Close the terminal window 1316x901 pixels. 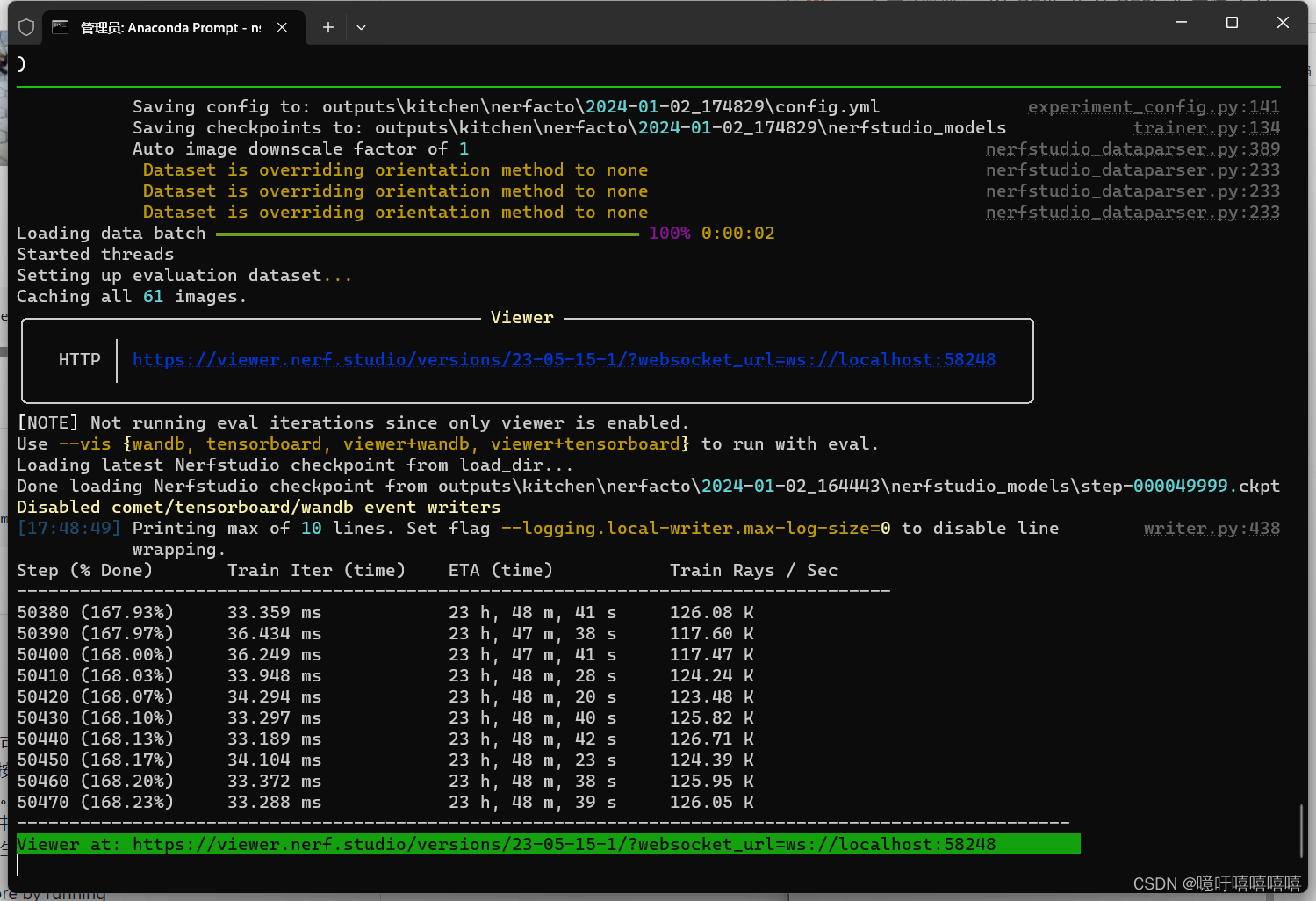[x=1283, y=23]
